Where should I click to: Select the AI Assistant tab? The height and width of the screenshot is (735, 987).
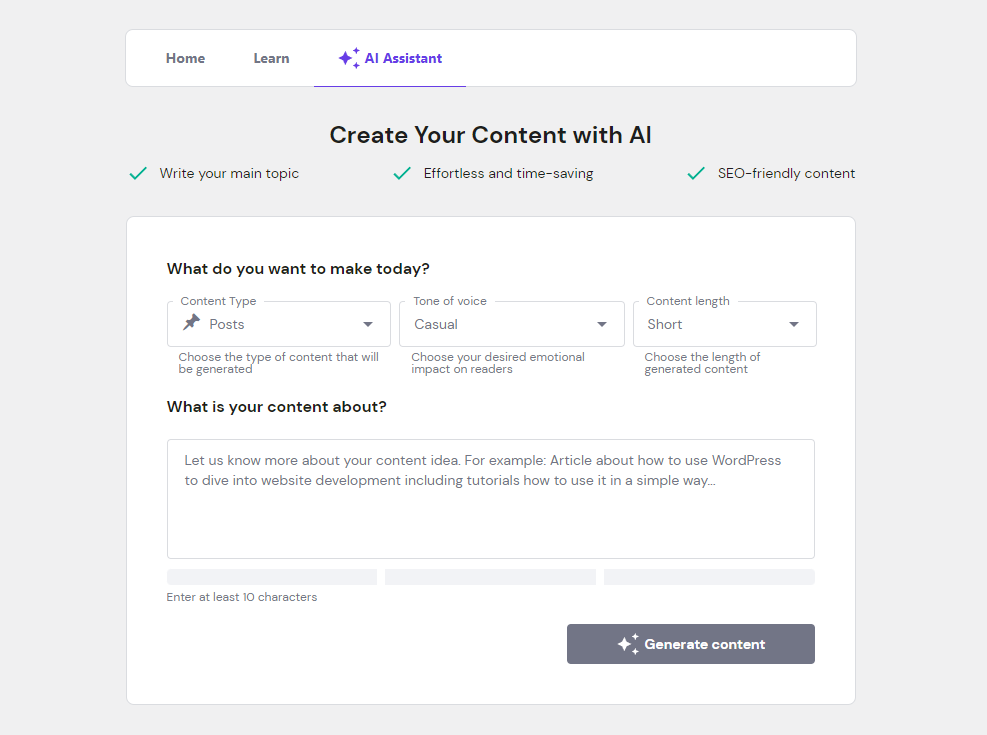click(x=400, y=57)
